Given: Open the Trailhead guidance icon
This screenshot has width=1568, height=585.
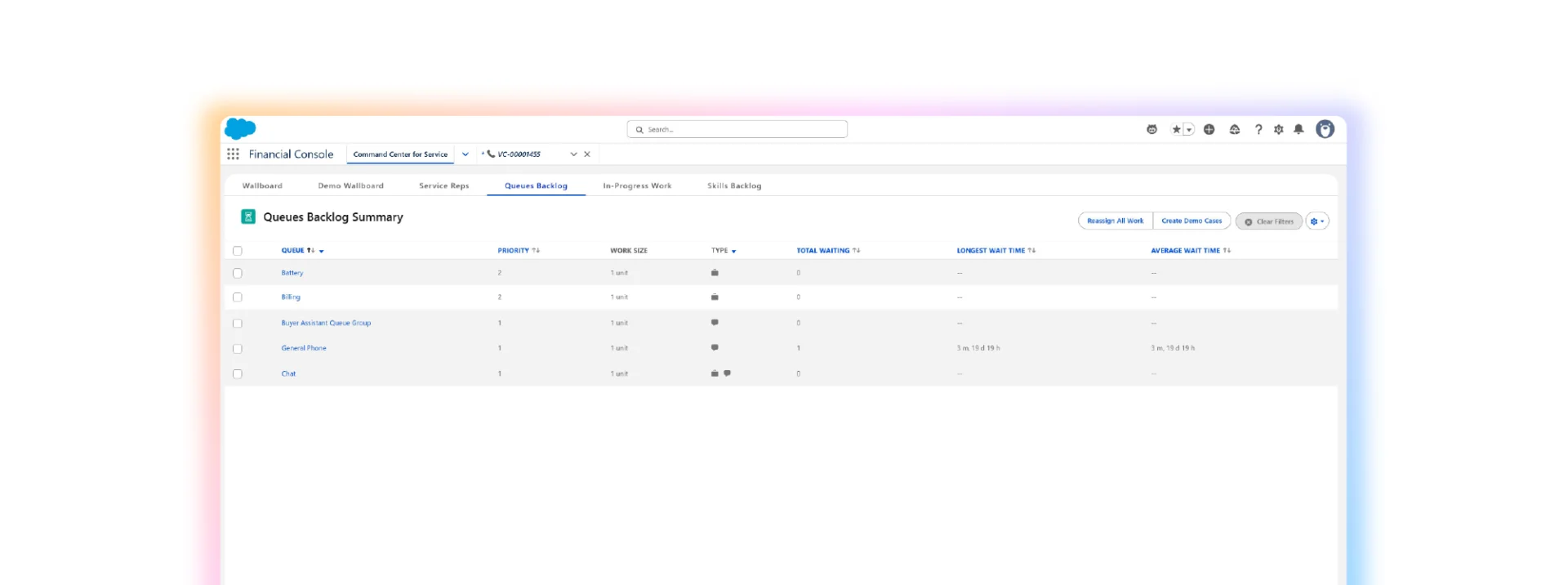Looking at the screenshot, I should [1235, 129].
